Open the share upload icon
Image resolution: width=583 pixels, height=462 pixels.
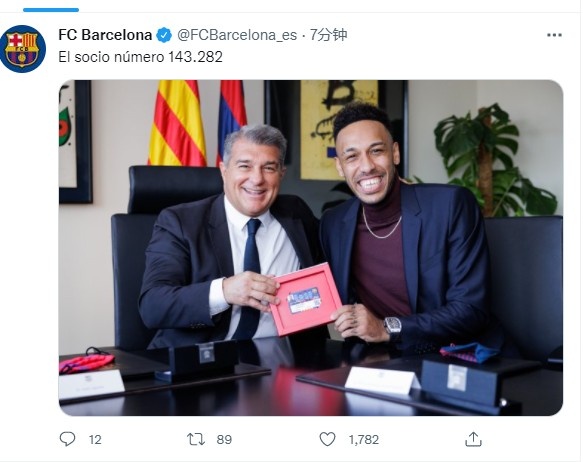click(x=473, y=439)
